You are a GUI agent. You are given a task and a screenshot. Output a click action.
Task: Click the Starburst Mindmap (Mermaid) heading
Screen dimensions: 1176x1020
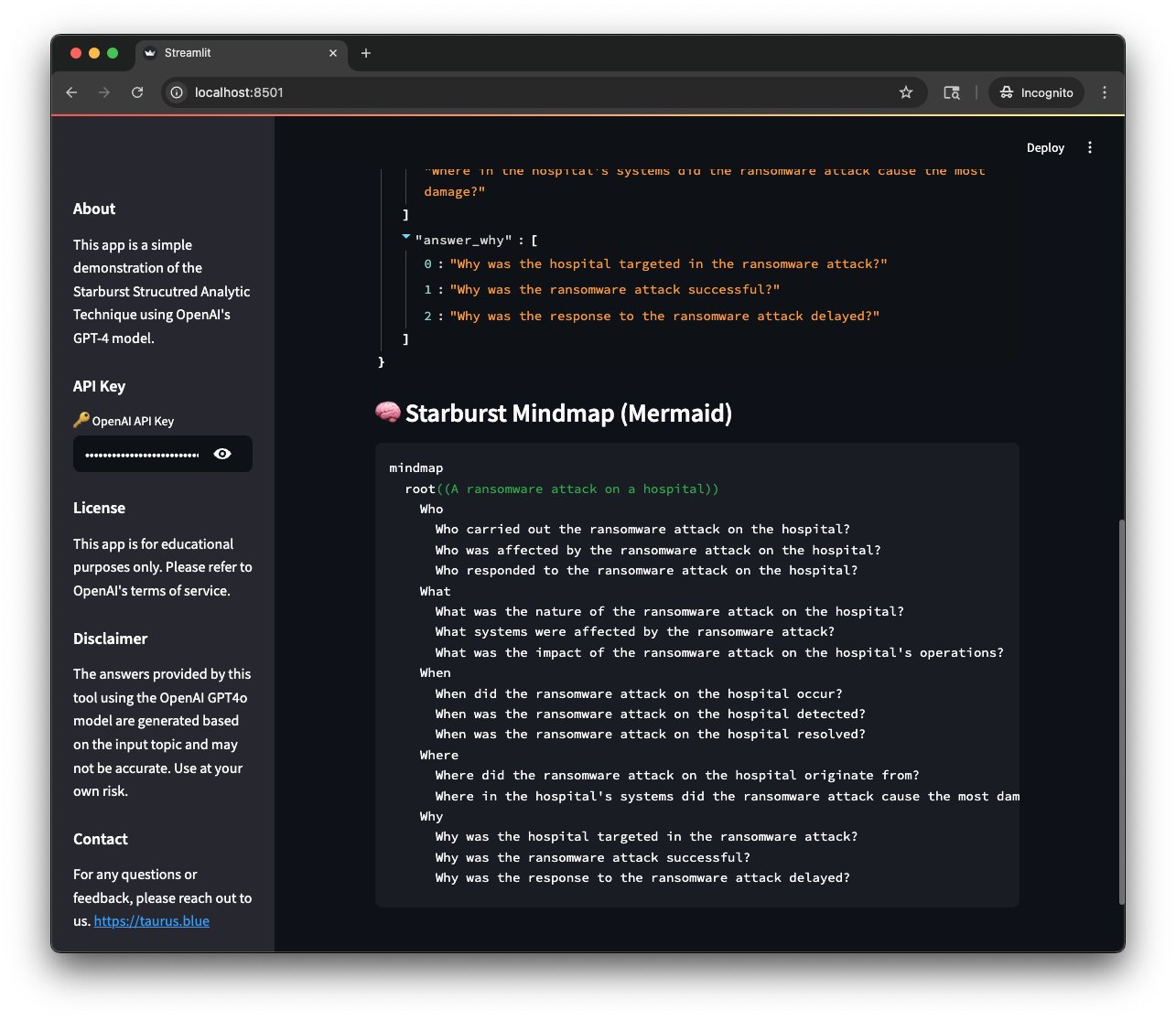tap(568, 413)
